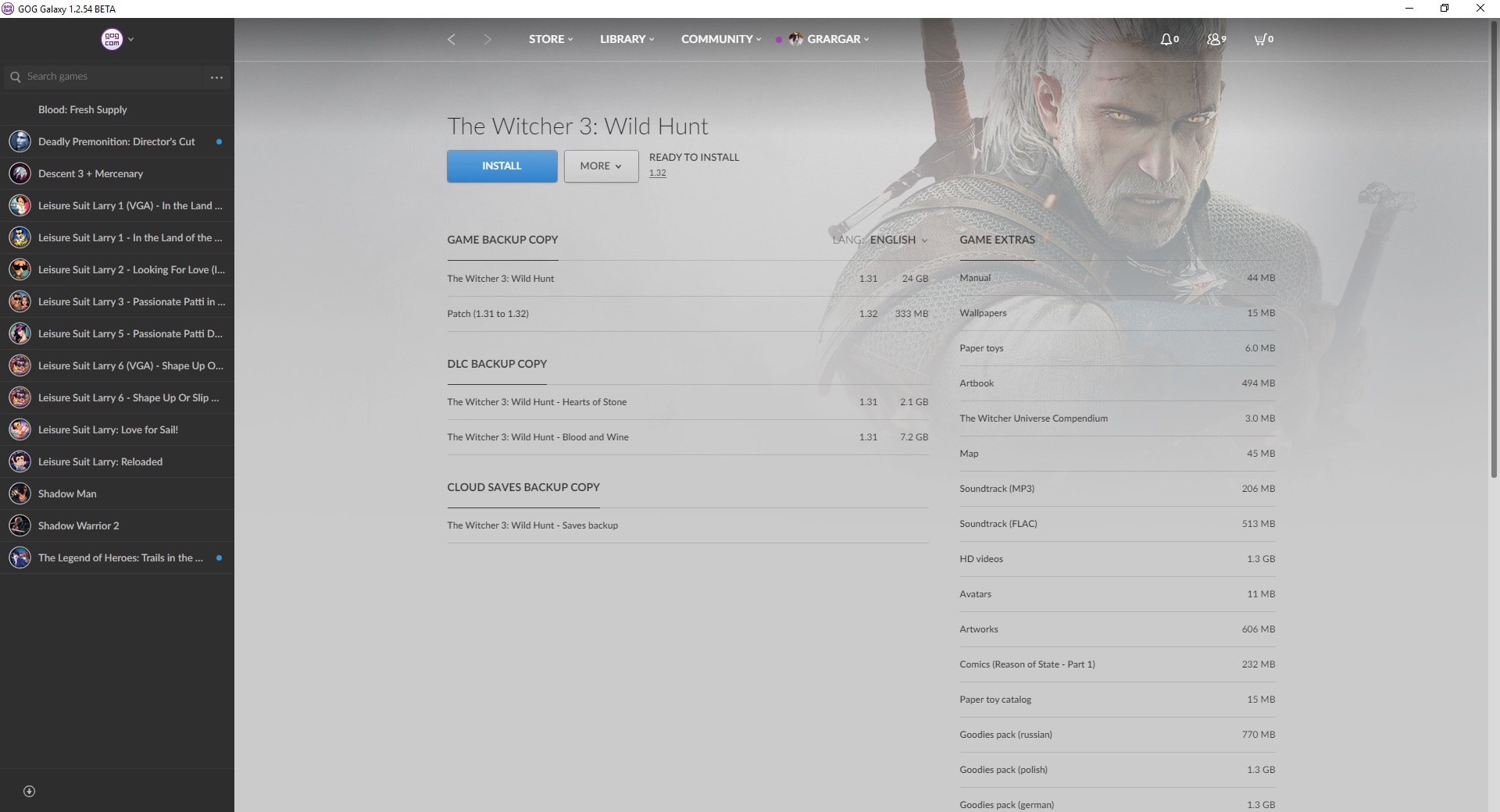Screen dimensions: 1500x812
Task: Go back with the left arrow
Action: pos(452,39)
